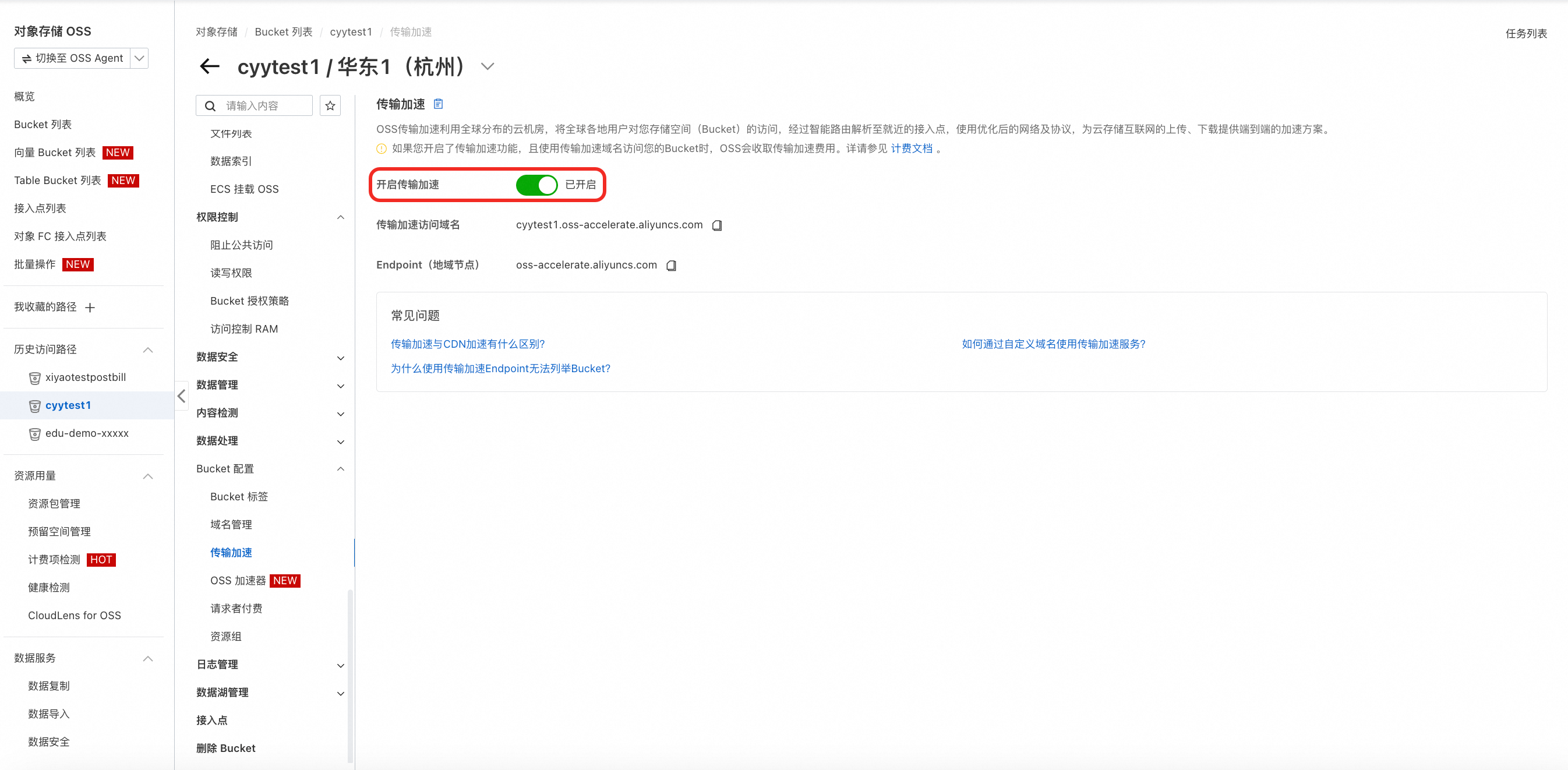Viewport: 1568px width, 770px height.
Task: Click the swap icon in 切换至 OSS Agent
Action: (x=27, y=58)
